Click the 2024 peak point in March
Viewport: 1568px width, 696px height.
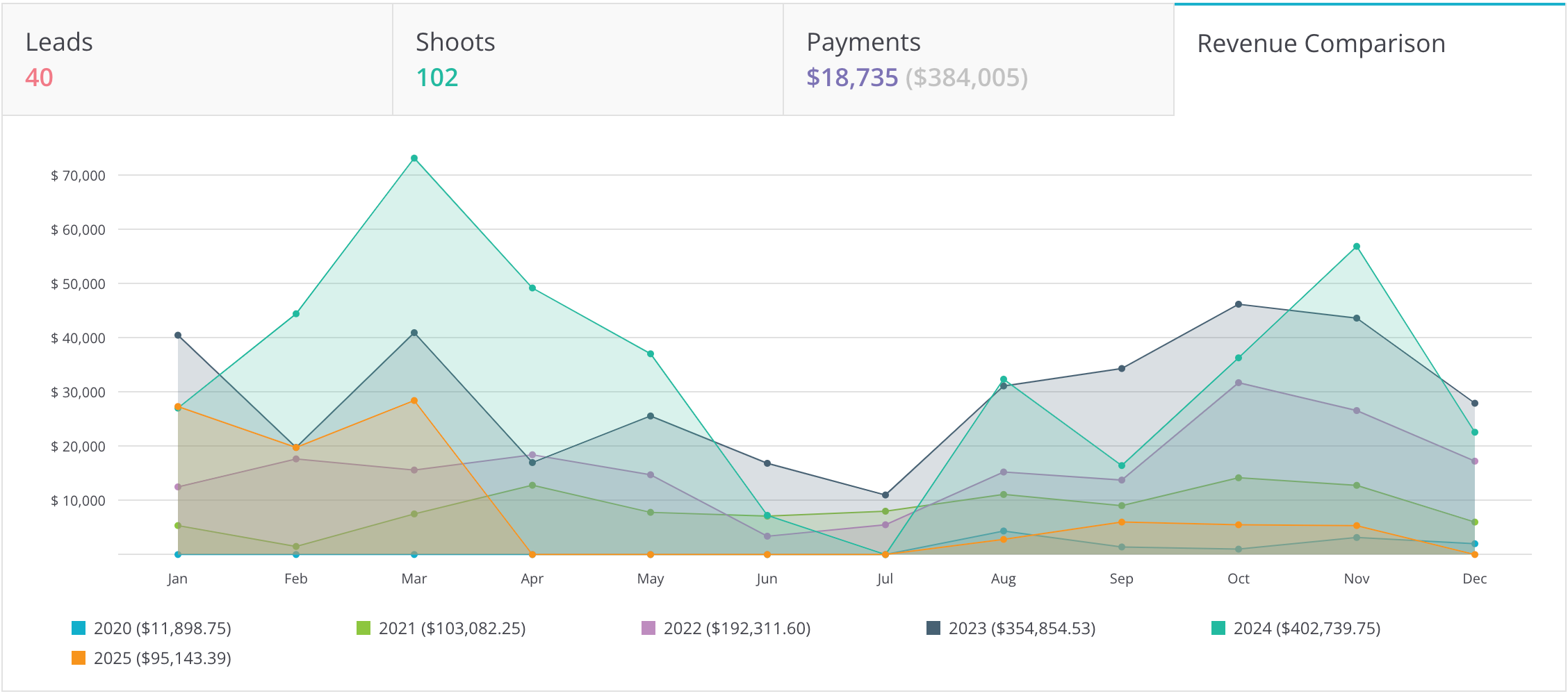pyautogui.click(x=414, y=158)
